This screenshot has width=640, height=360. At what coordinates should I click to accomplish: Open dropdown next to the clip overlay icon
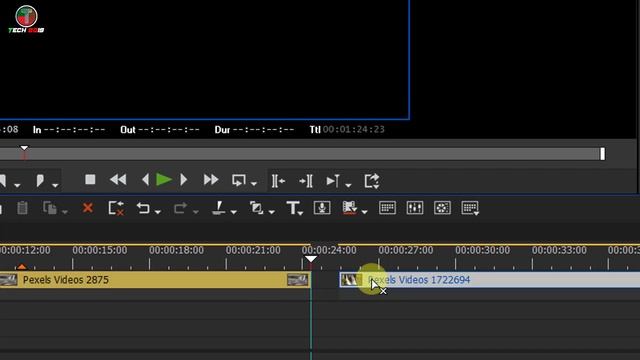364,212
